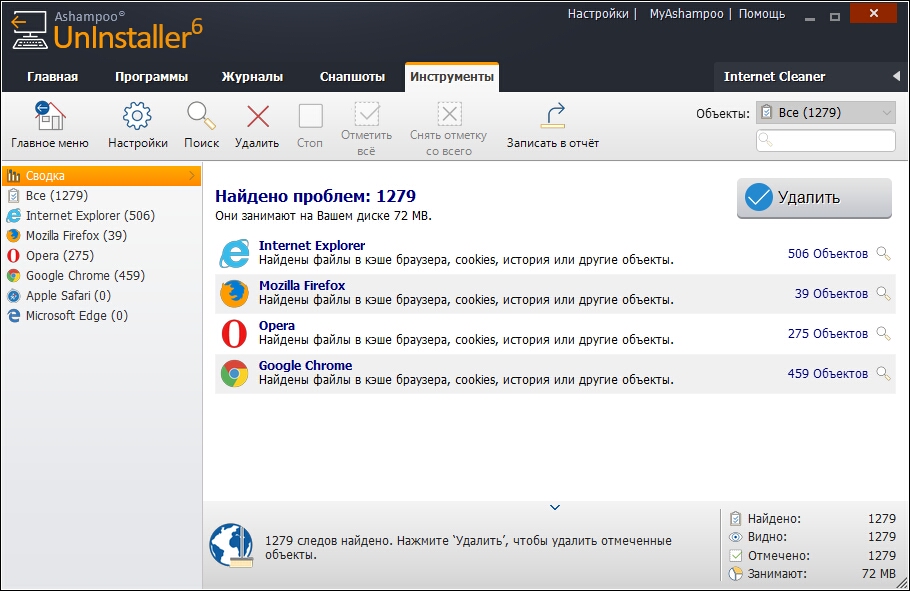This screenshot has height=591, width=910.
Task: Open the Objects filter dropdown
Action: [x=825, y=113]
